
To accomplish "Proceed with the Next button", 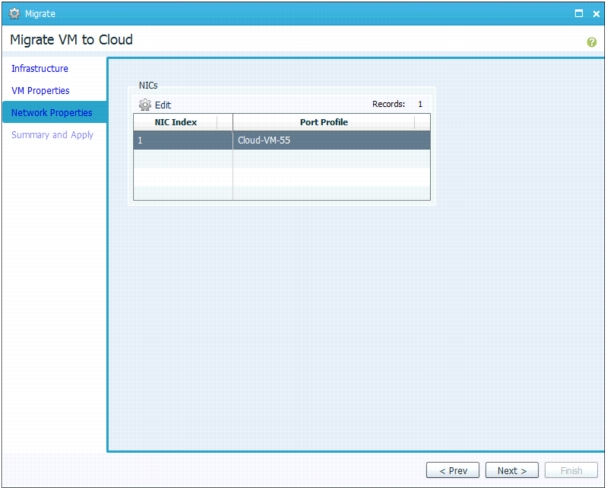I will point(512,470).
